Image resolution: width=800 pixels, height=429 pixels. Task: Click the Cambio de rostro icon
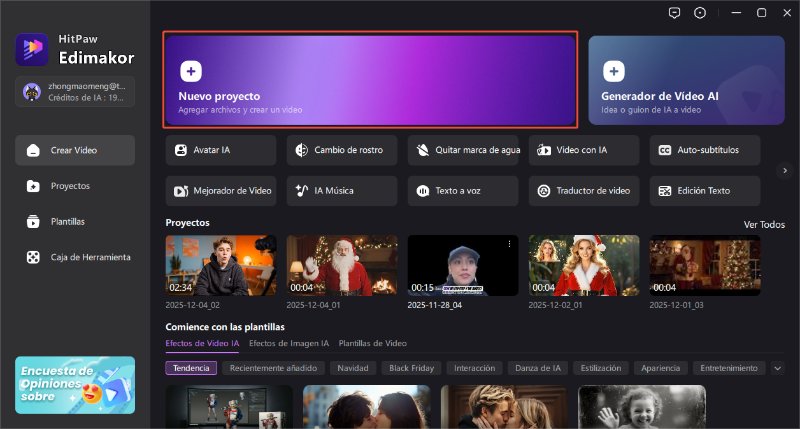click(x=302, y=150)
